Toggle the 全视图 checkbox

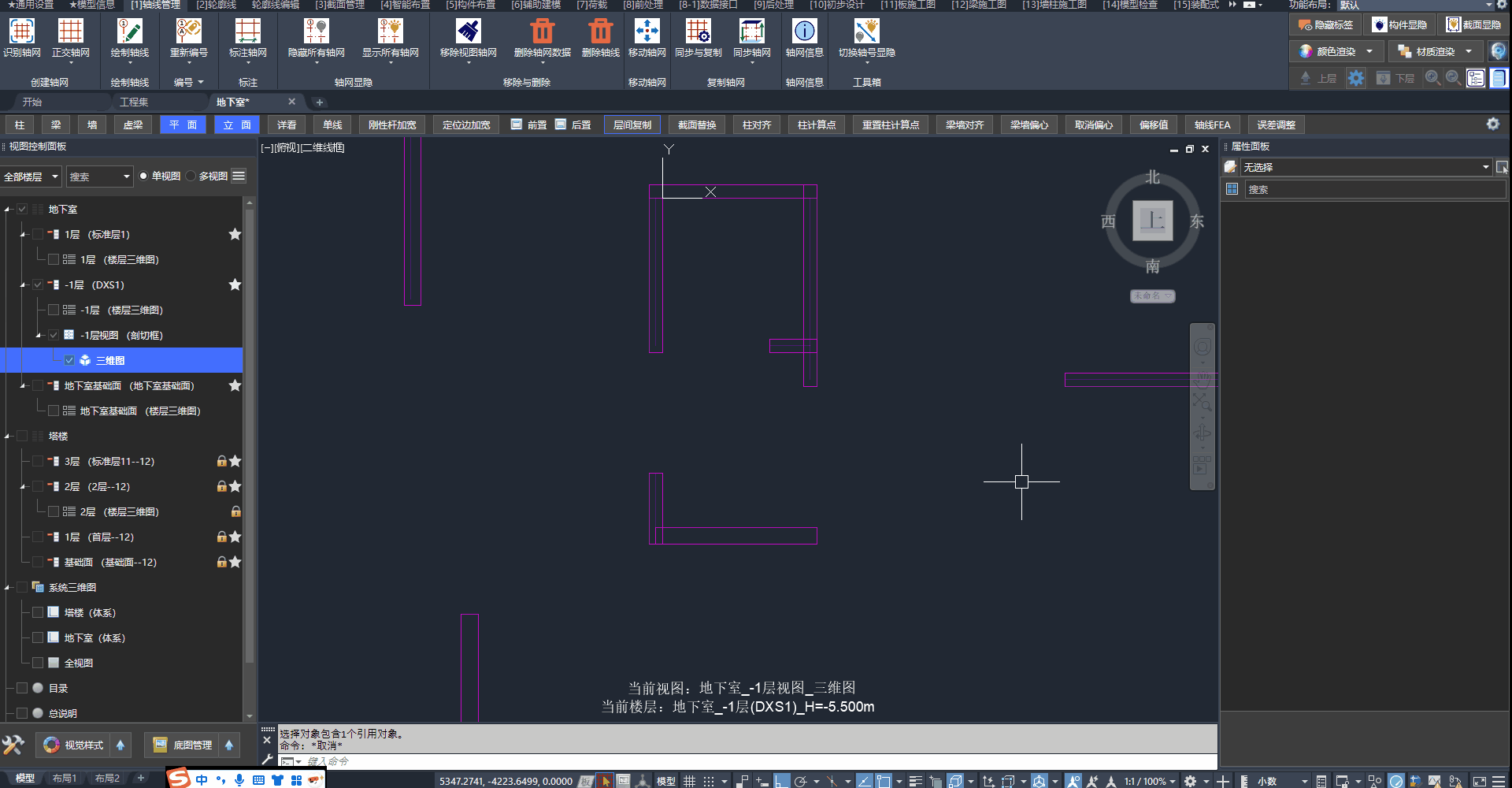(x=38, y=663)
